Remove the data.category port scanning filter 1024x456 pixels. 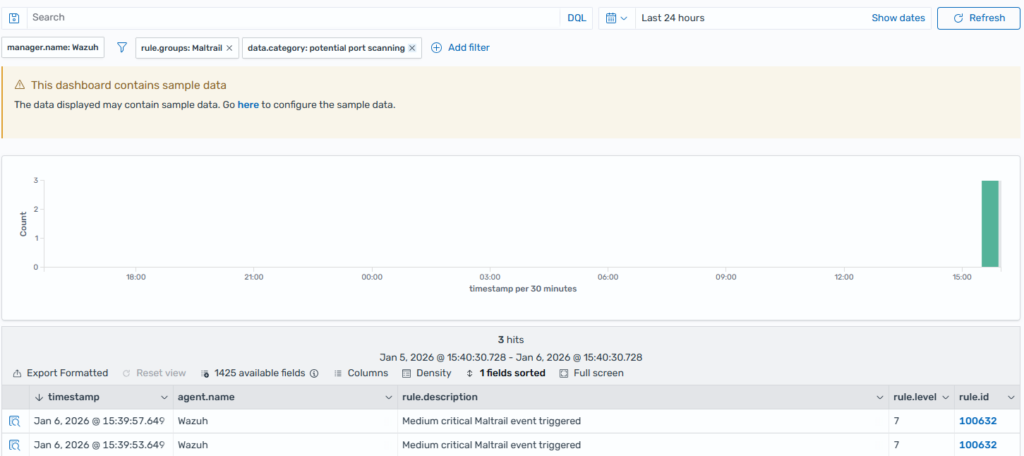[x=412, y=47]
